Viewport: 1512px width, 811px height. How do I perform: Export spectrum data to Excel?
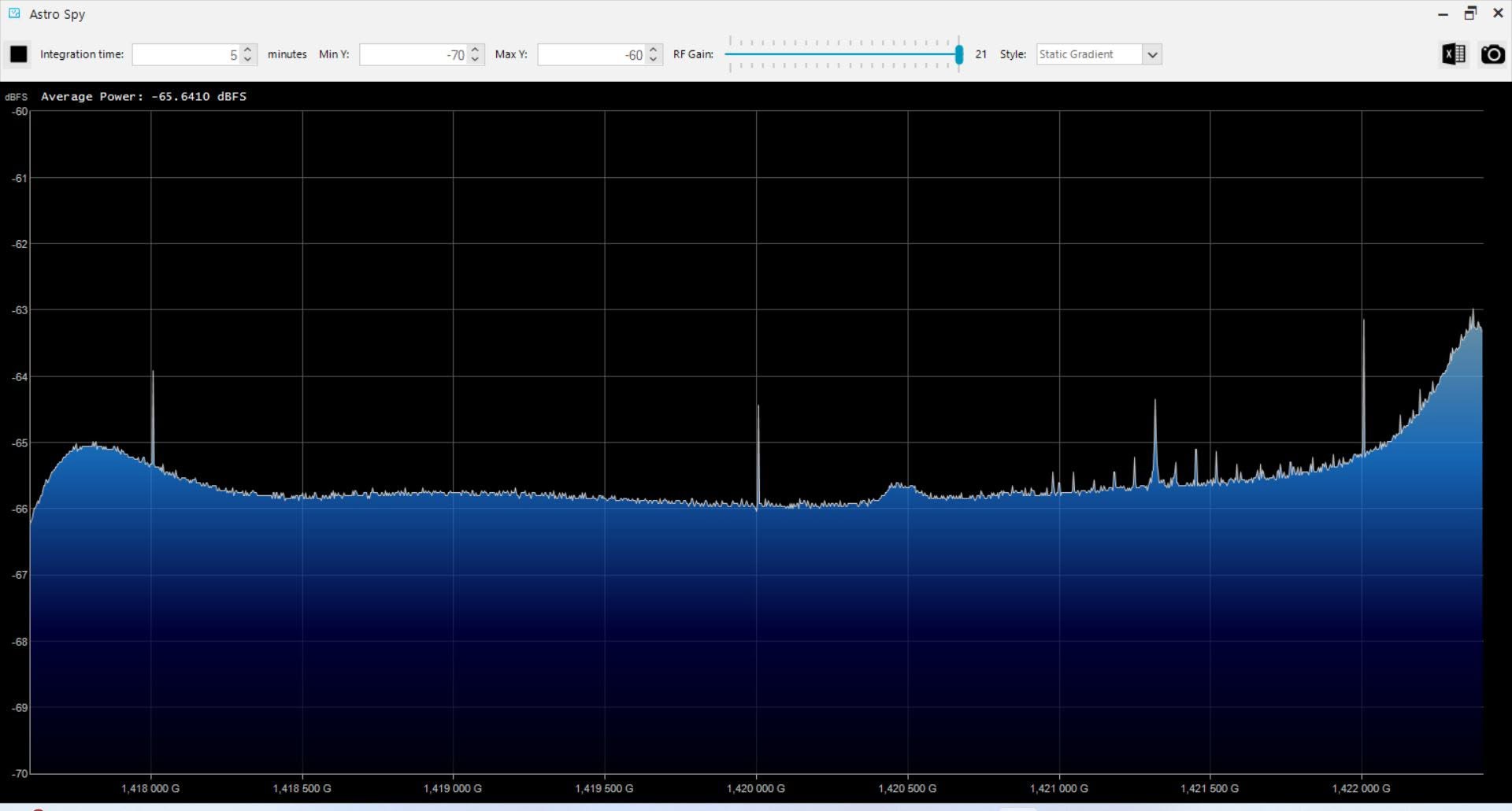(x=1454, y=54)
